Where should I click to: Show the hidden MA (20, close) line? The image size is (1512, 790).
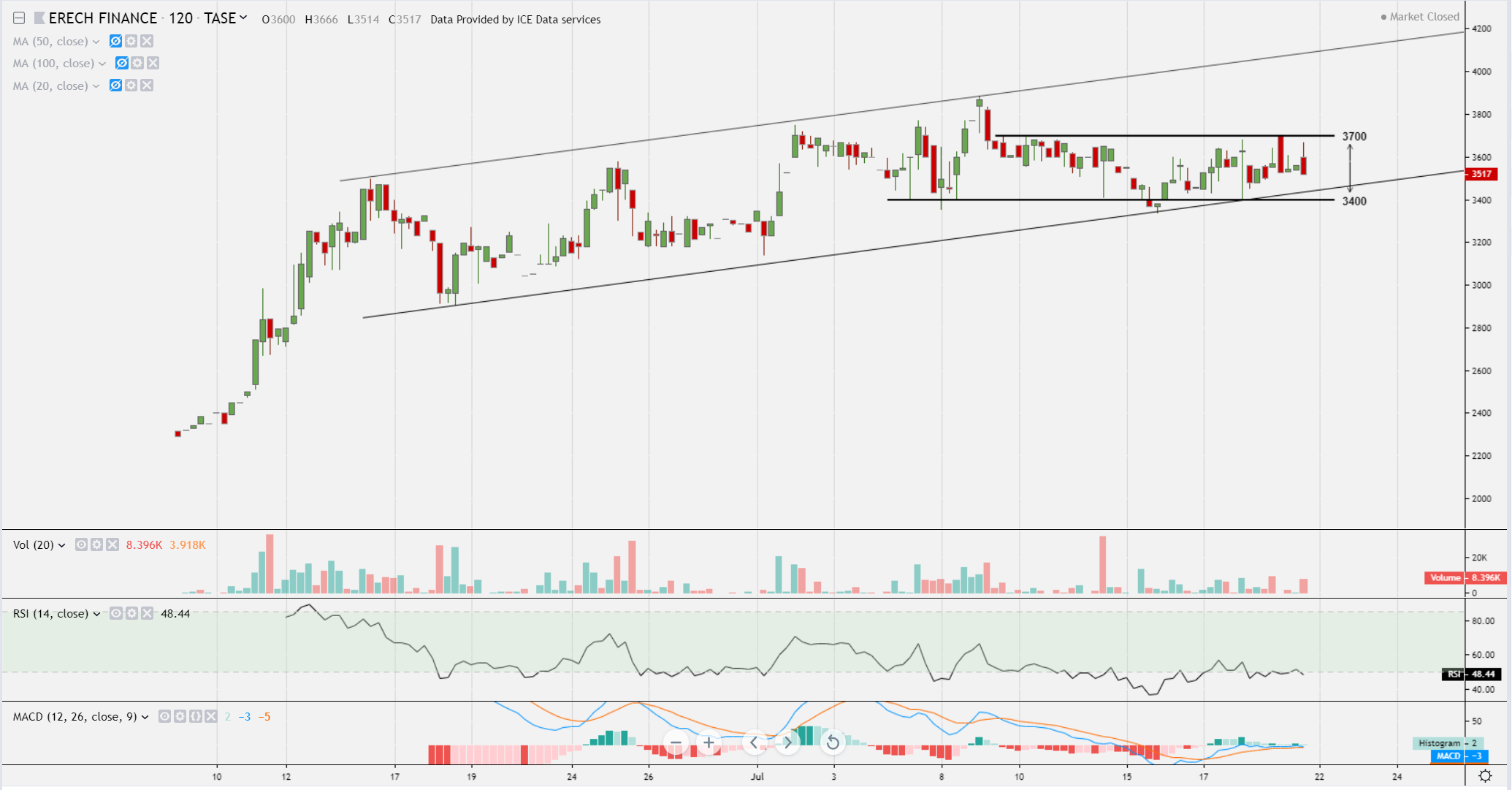click(x=115, y=86)
